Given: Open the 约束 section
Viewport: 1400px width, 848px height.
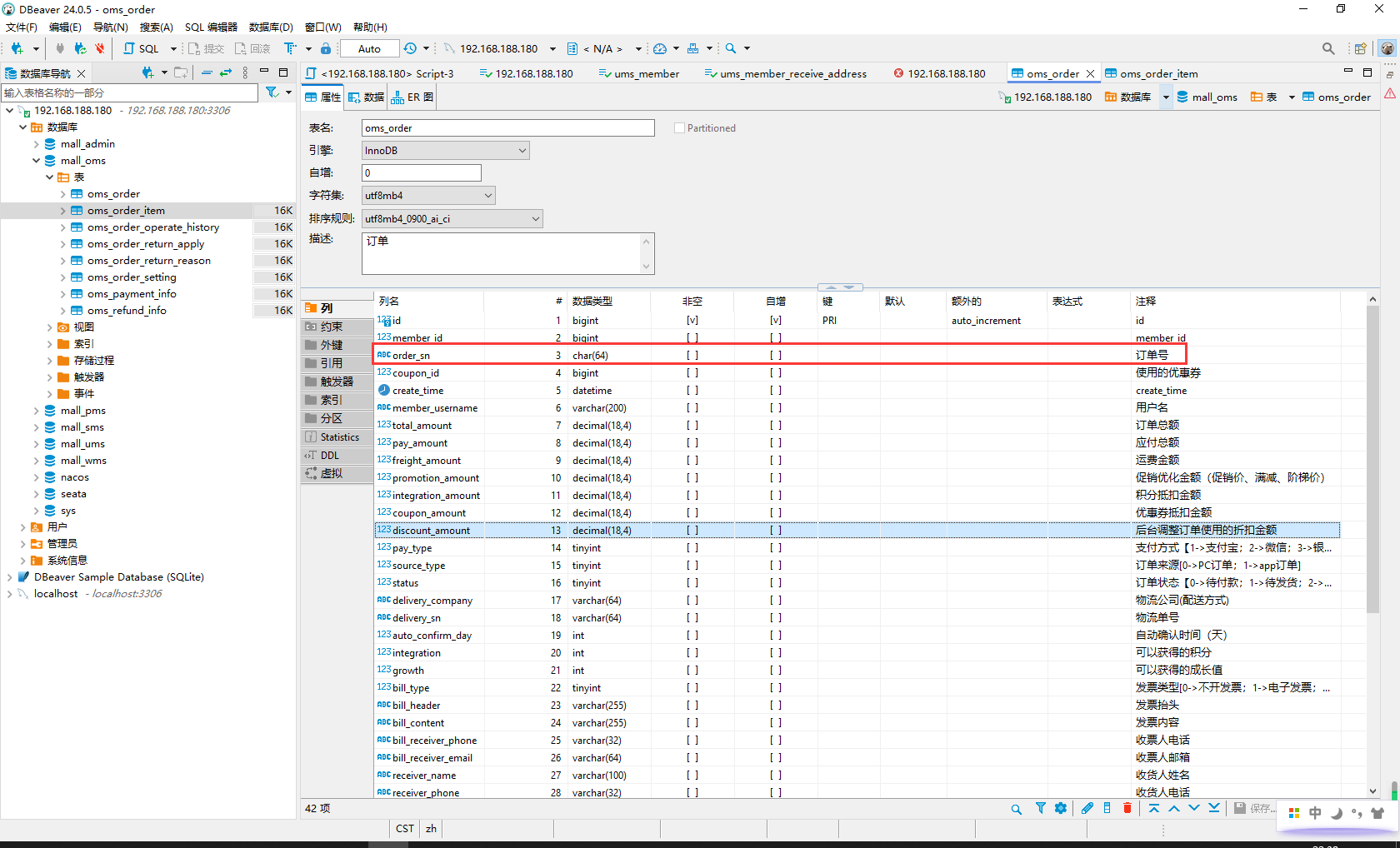Looking at the screenshot, I should pos(337,327).
